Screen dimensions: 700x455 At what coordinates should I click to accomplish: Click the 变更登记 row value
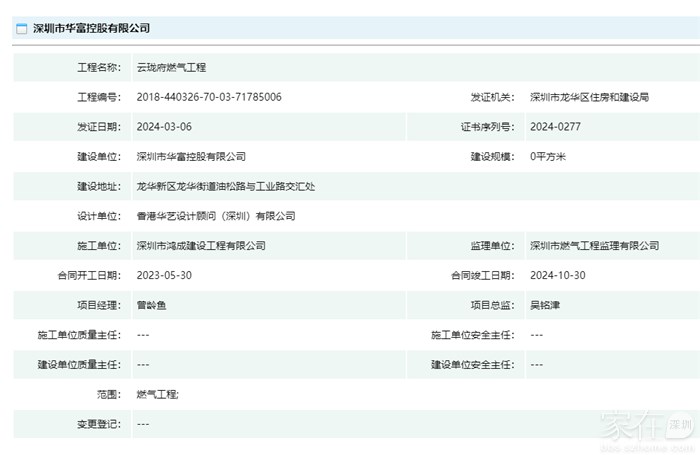click(x=143, y=424)
